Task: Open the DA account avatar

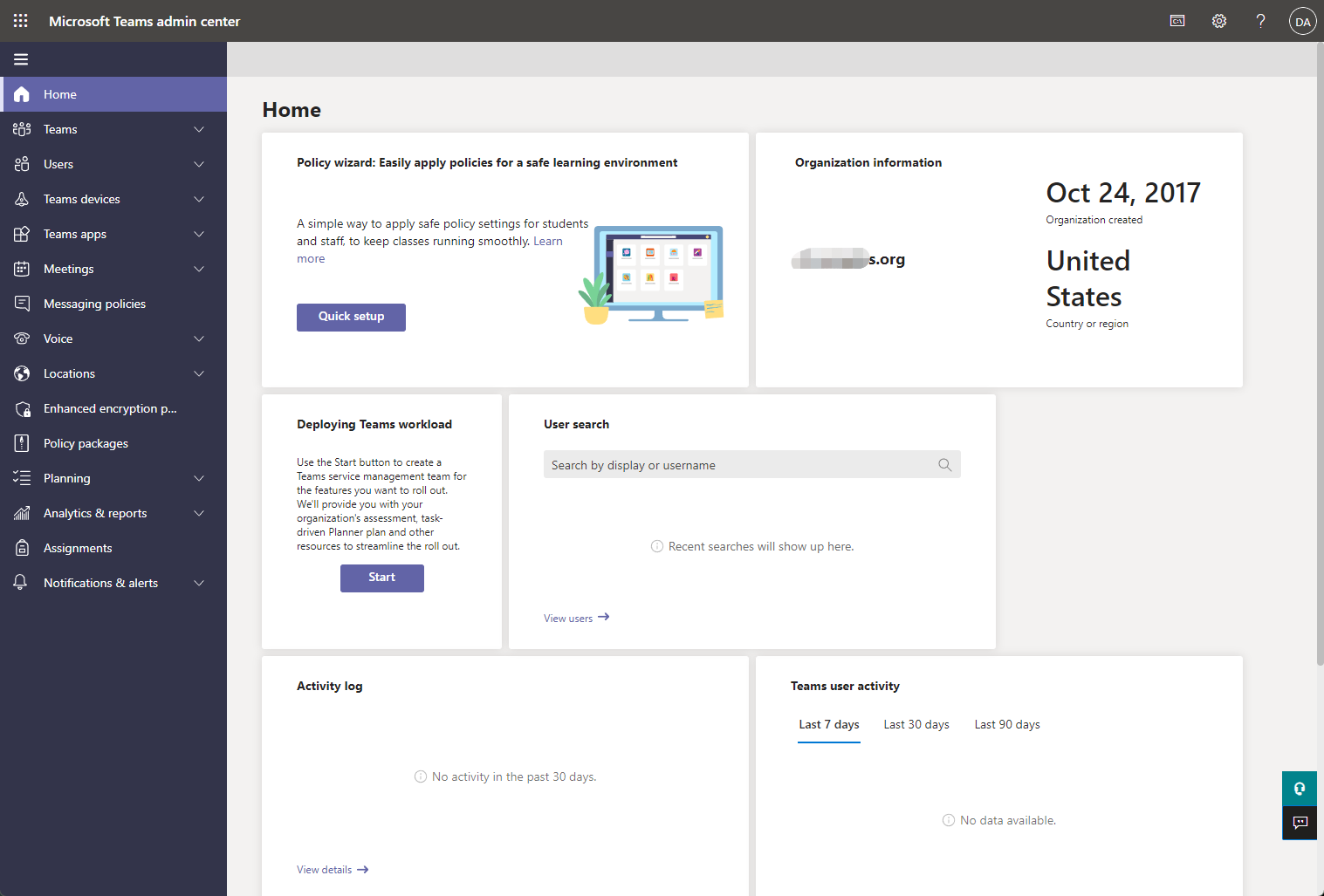Action: 1302,22
